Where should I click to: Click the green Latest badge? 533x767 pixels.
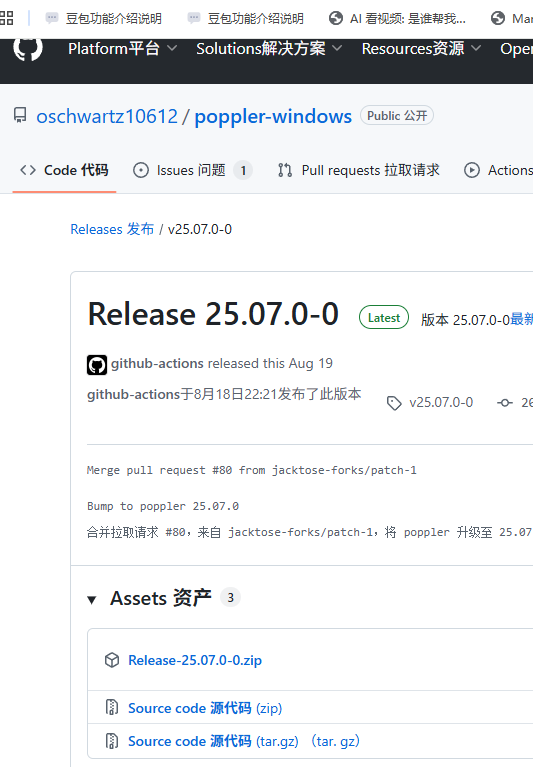pos(384,318)
